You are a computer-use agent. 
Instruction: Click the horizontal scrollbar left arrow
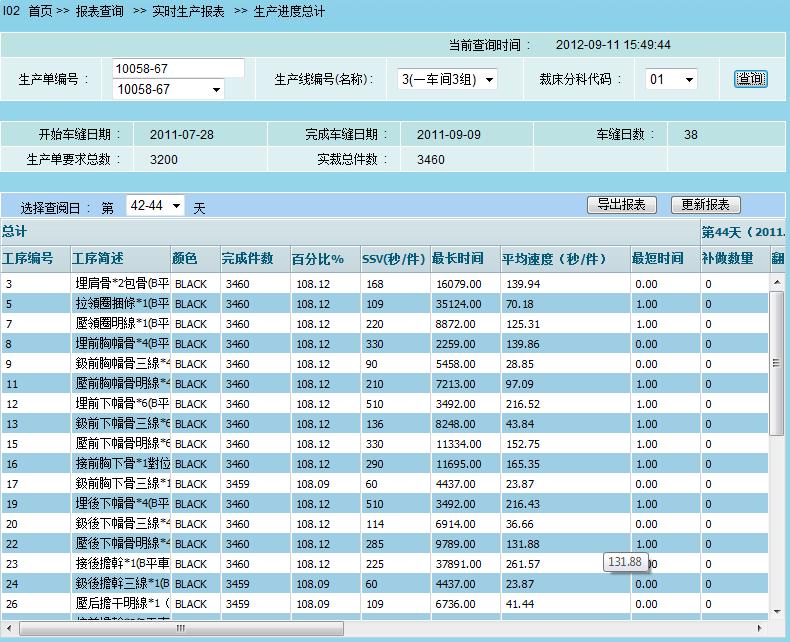point(8,629)
